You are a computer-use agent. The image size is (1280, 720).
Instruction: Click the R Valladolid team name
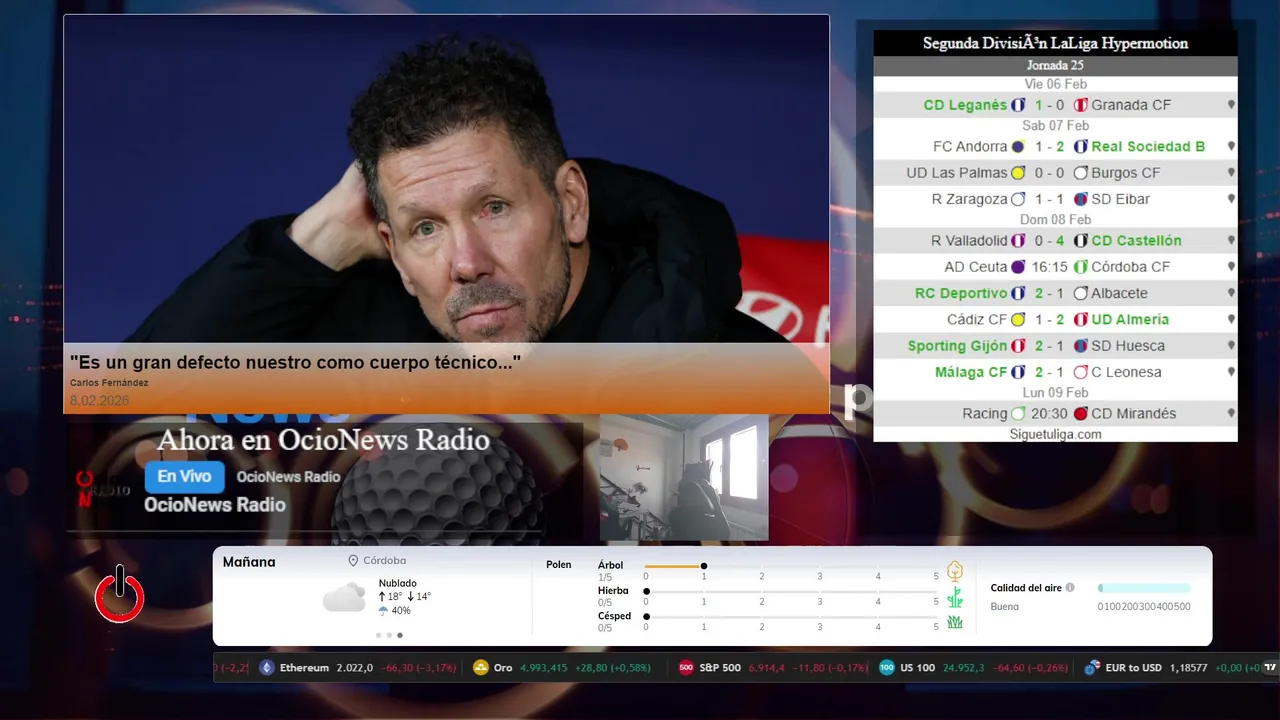click(x=969, y=241)
